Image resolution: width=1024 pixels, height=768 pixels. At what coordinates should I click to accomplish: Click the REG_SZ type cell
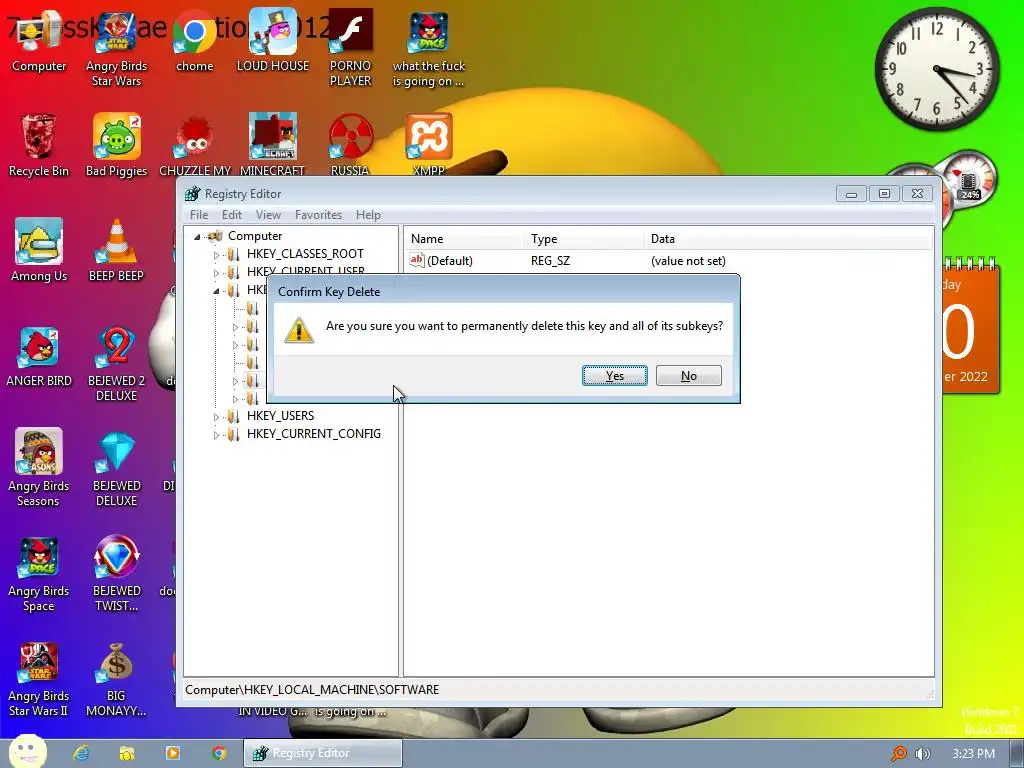click(551, 261)
